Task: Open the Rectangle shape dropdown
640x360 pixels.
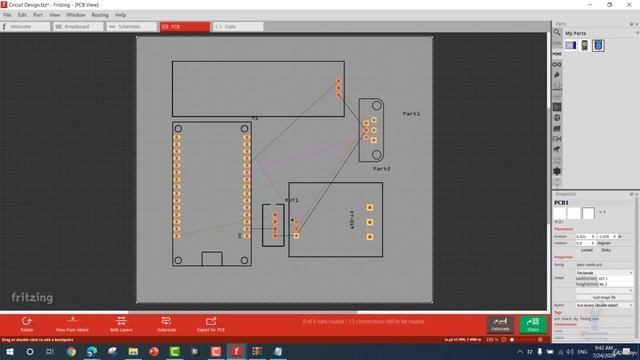Action: 604,273
